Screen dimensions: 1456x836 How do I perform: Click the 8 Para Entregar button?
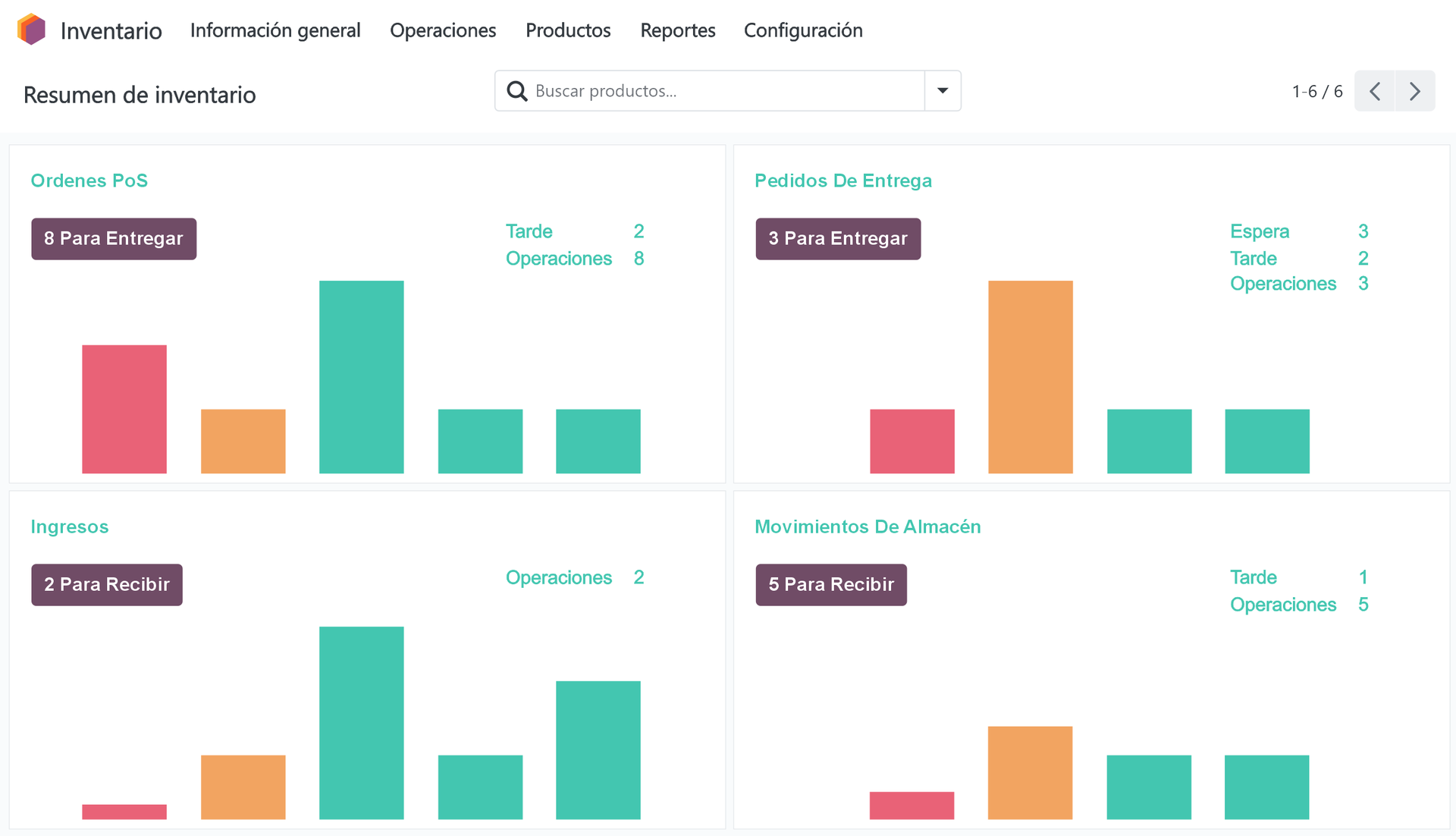(114, 239)
